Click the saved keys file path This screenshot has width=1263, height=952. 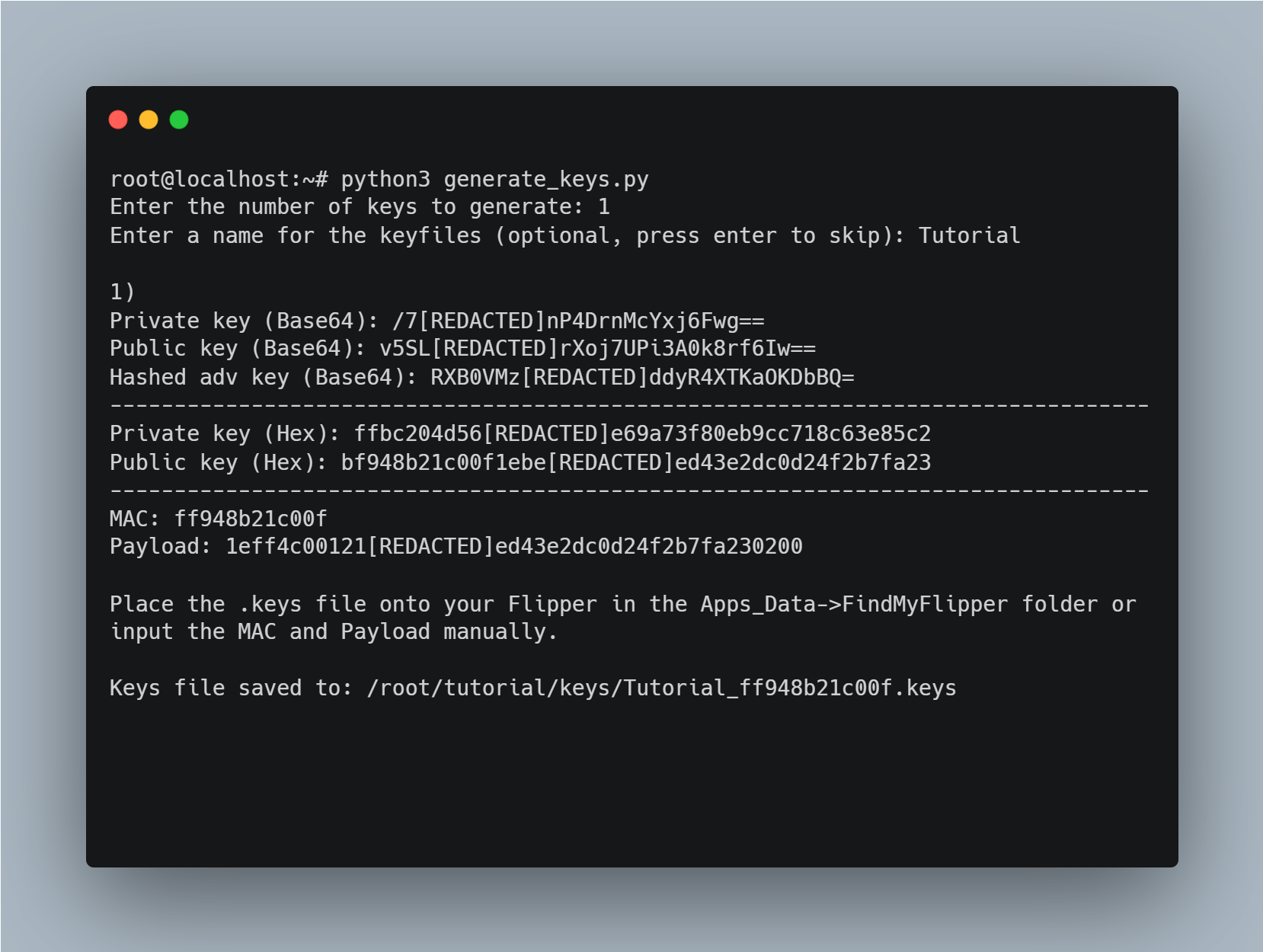(x=661, y=688)
